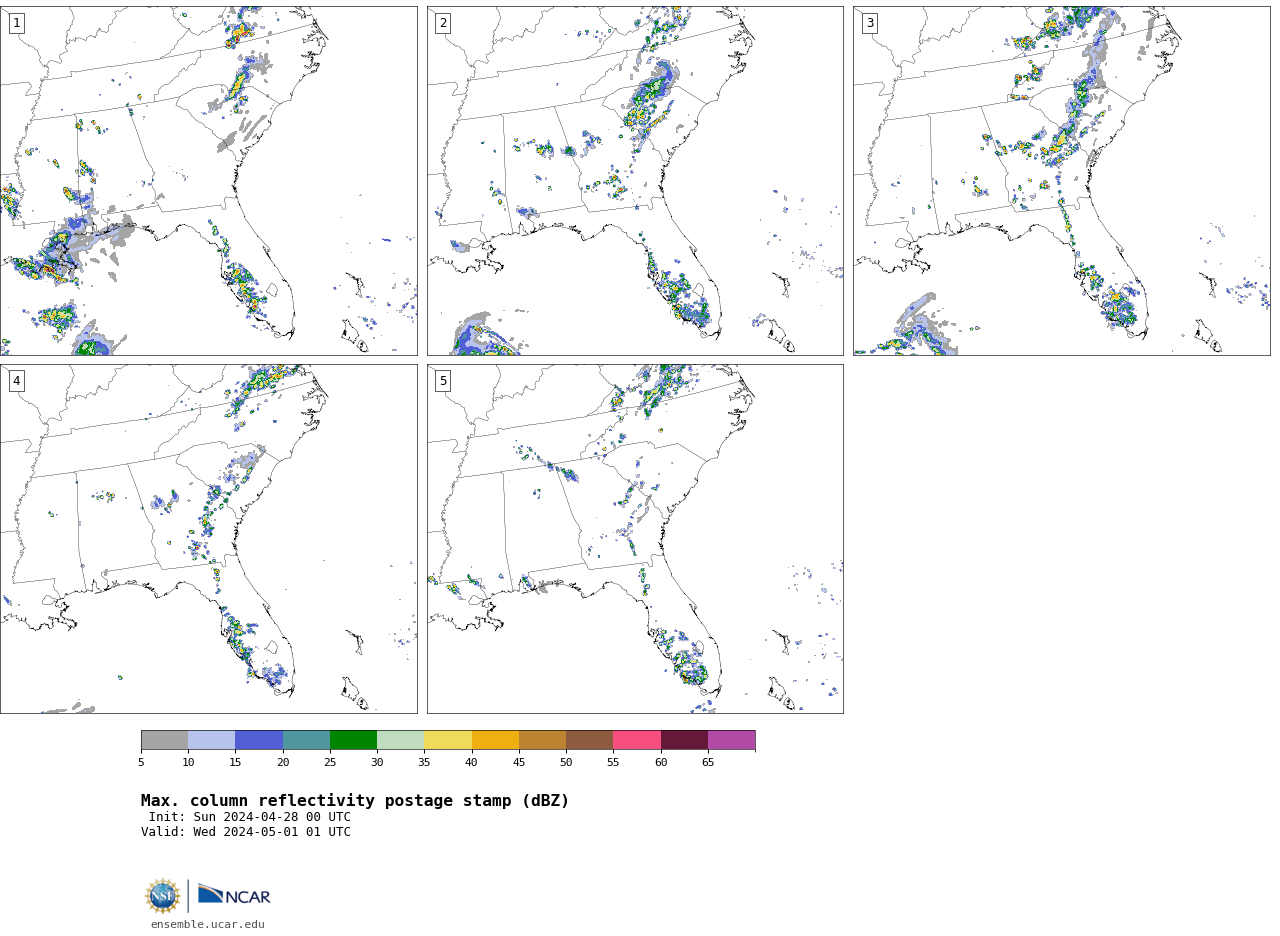1280x936 pixels.
Task: Select the tan 45-50 dBZ swatch
Action: point(542,740)
